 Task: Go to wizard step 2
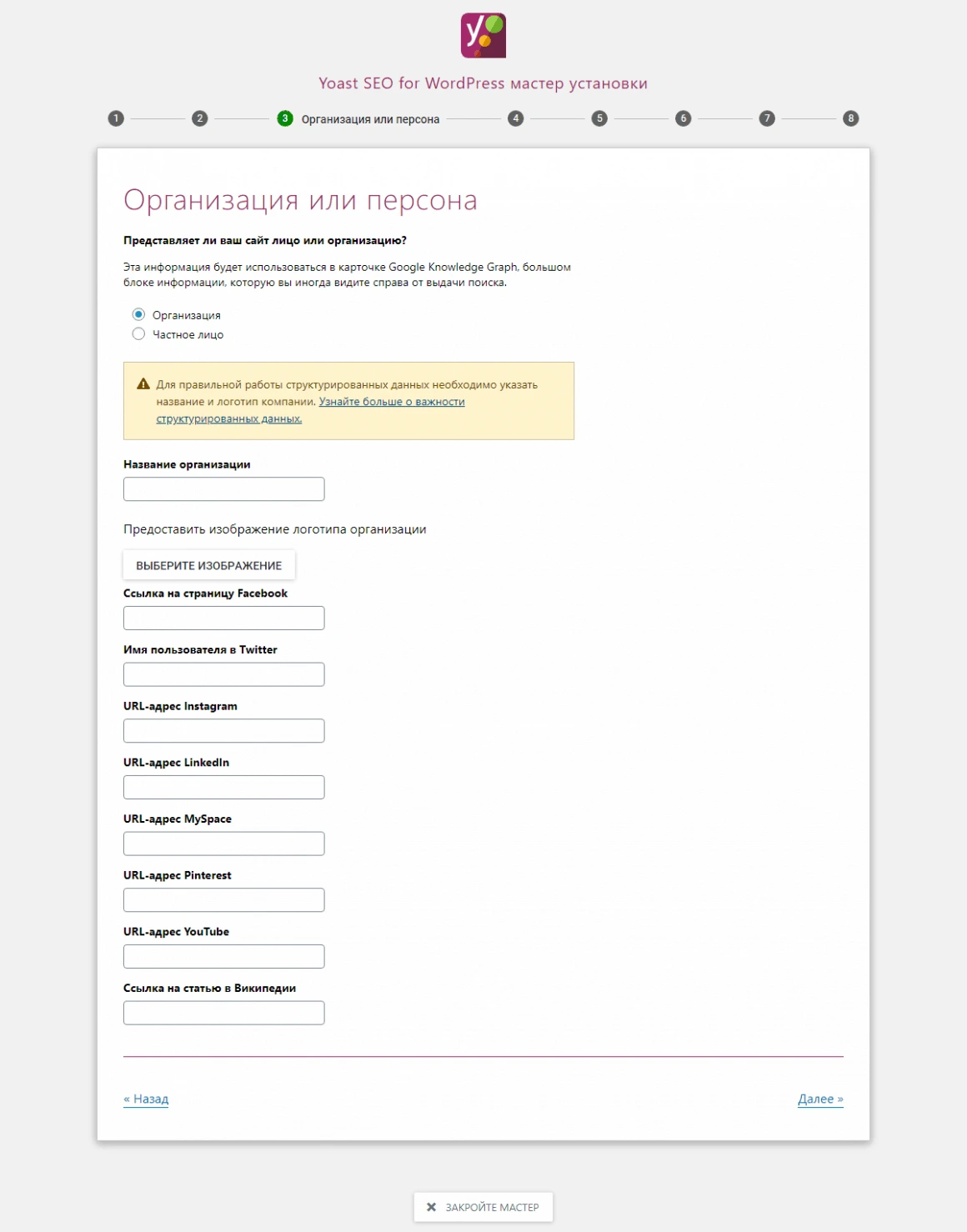click(199, 118)
